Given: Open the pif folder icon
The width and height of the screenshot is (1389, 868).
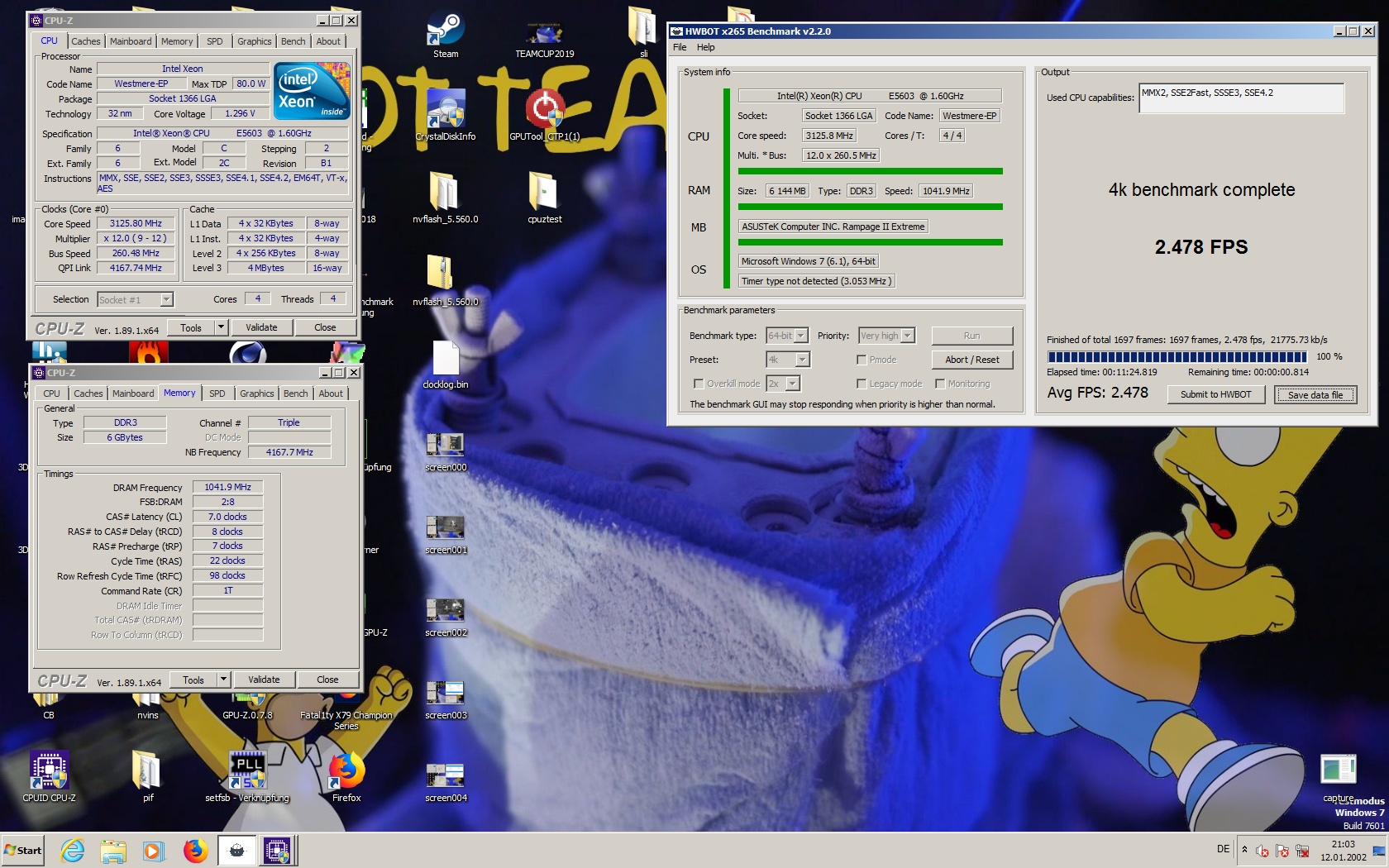Looking at the screenshot, I should tap(147, 777).
